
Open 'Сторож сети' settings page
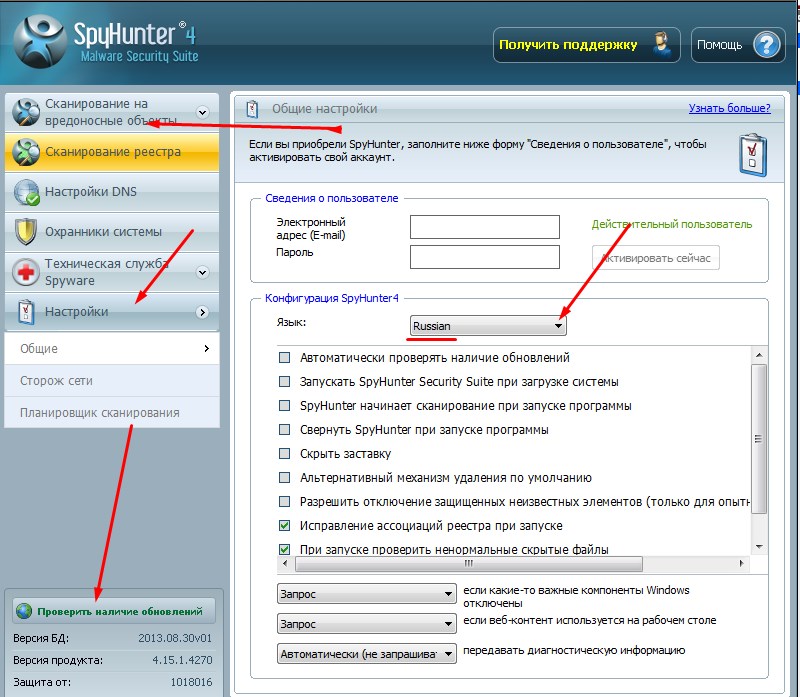[112, 381]
